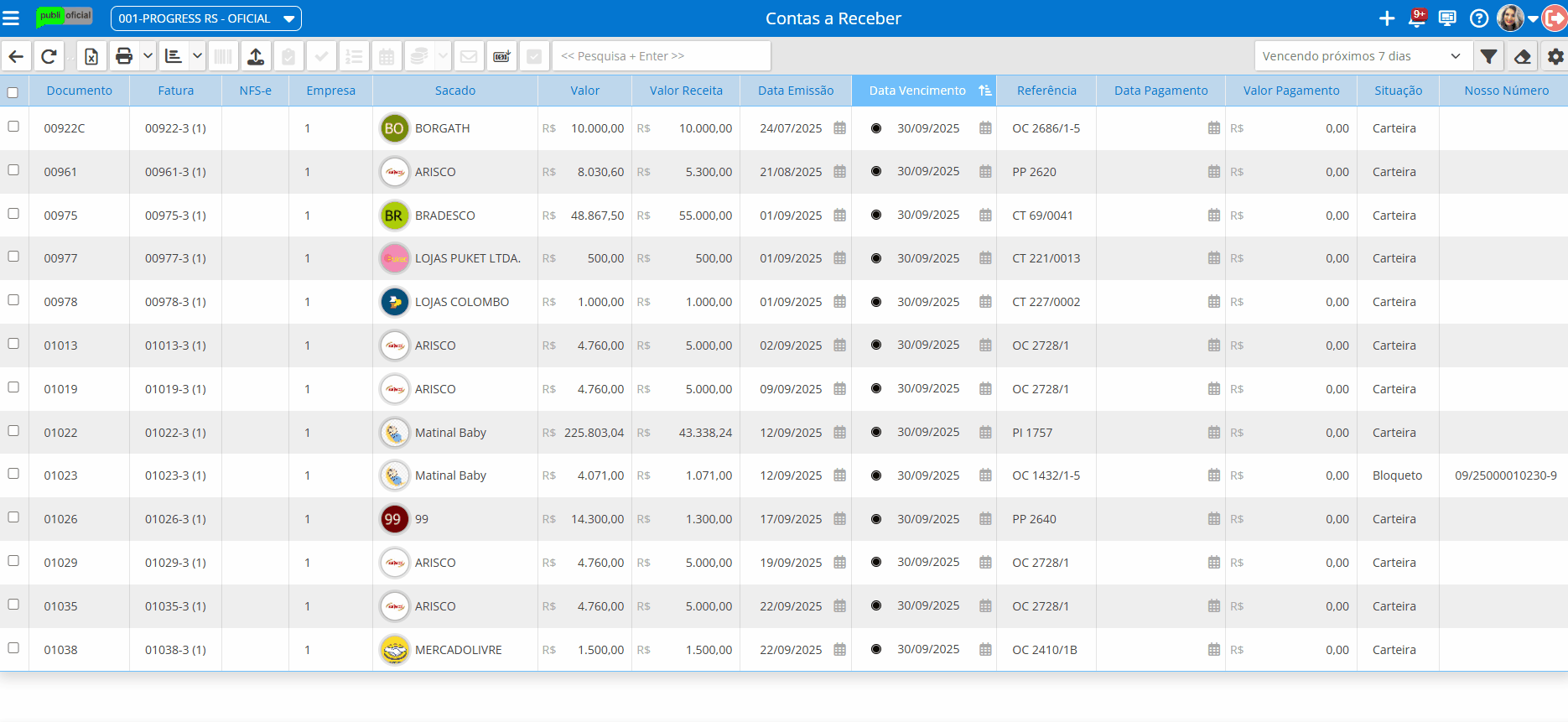Click the LOJAS COLOMBO customer name
1568x722 pixels.
tap(461, 302)
